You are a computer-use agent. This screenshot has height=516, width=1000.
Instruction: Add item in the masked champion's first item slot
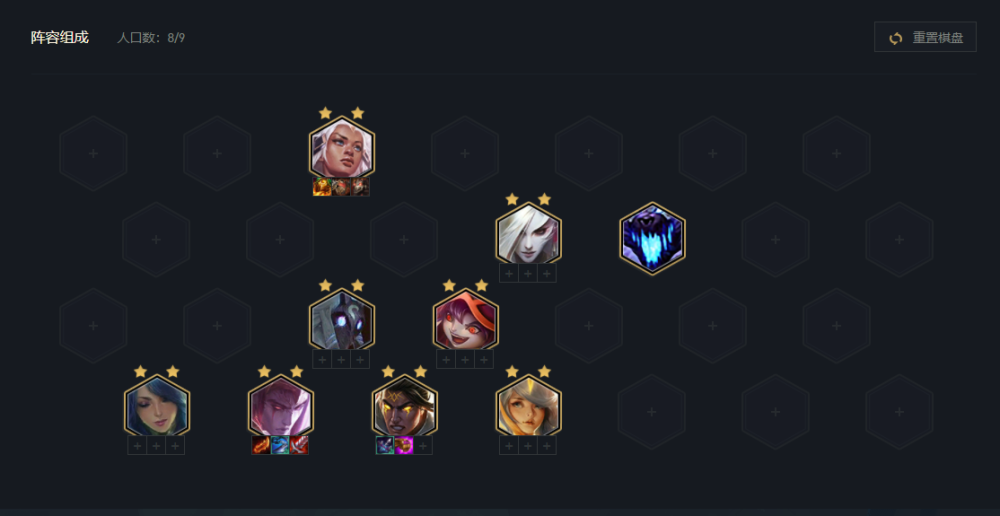coord(322,359)
